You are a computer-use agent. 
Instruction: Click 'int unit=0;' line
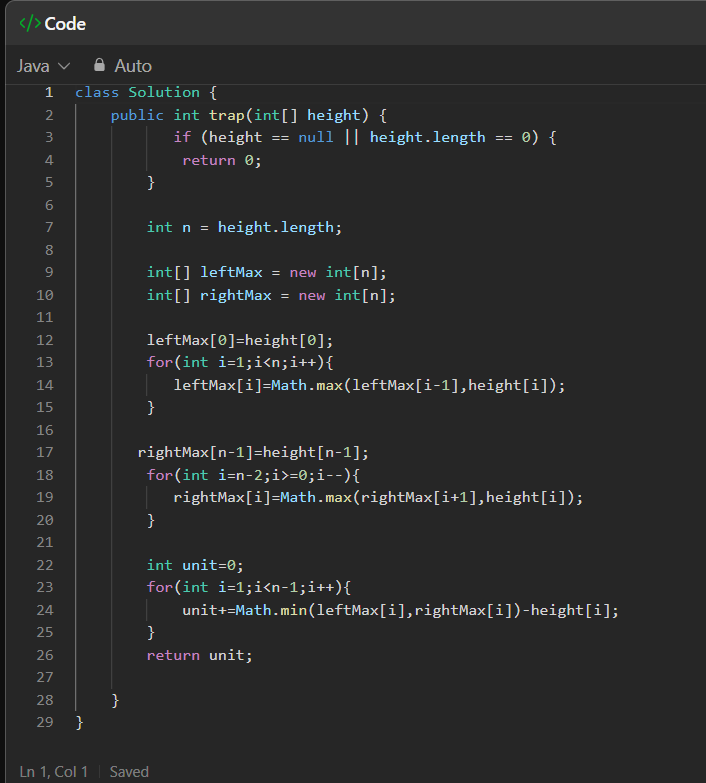pos(195,565)
